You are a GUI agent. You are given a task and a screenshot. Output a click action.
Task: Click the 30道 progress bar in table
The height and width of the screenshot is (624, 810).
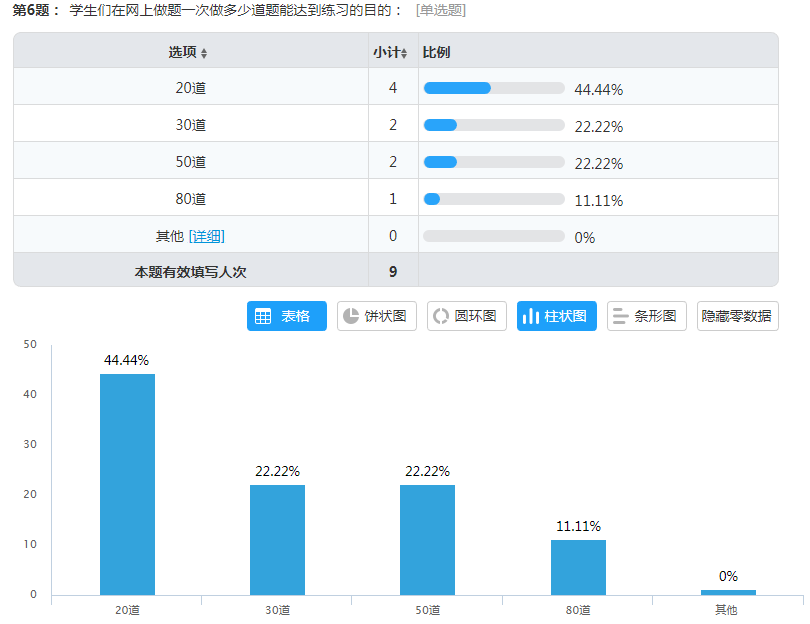point(494,125)
